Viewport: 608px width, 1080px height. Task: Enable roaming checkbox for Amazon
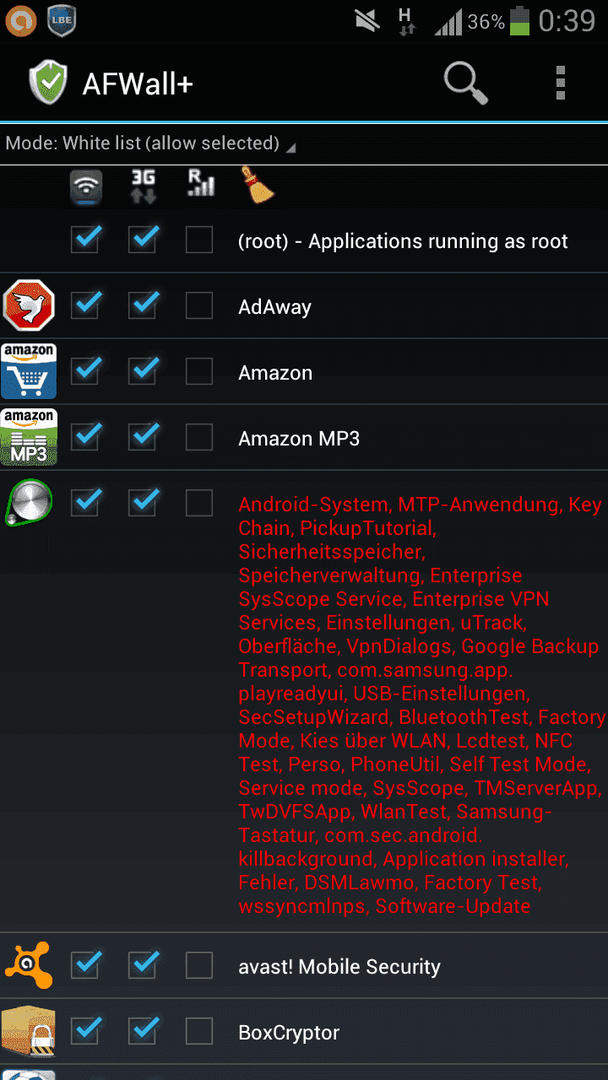199,372
